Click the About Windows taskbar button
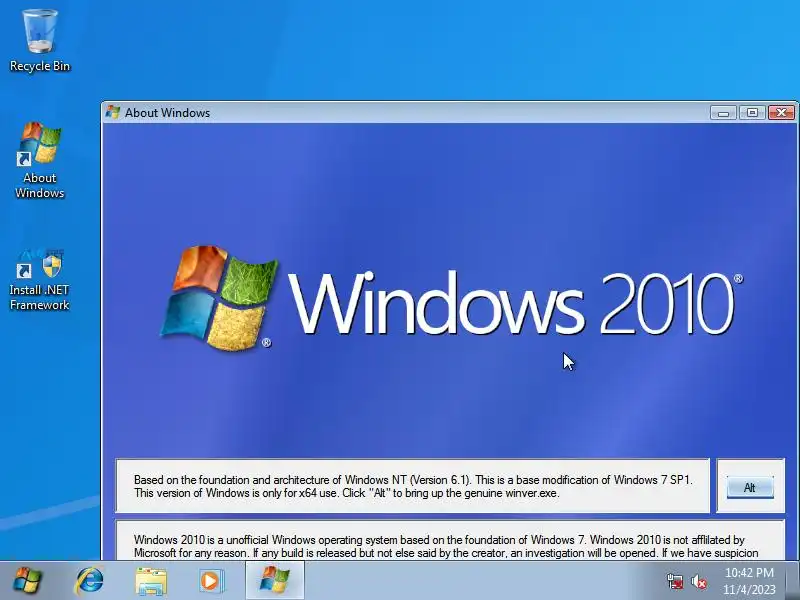Viewport: 800px width, 600px height. (x=275, y=581)
